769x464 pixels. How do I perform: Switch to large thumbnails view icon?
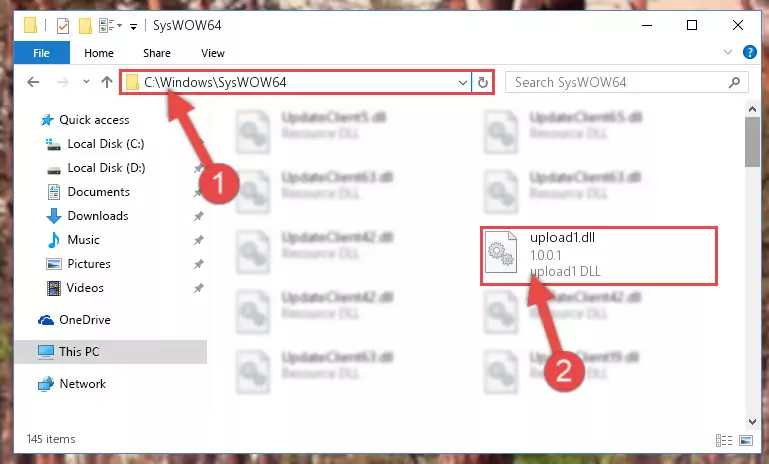[x=746, y=440]
